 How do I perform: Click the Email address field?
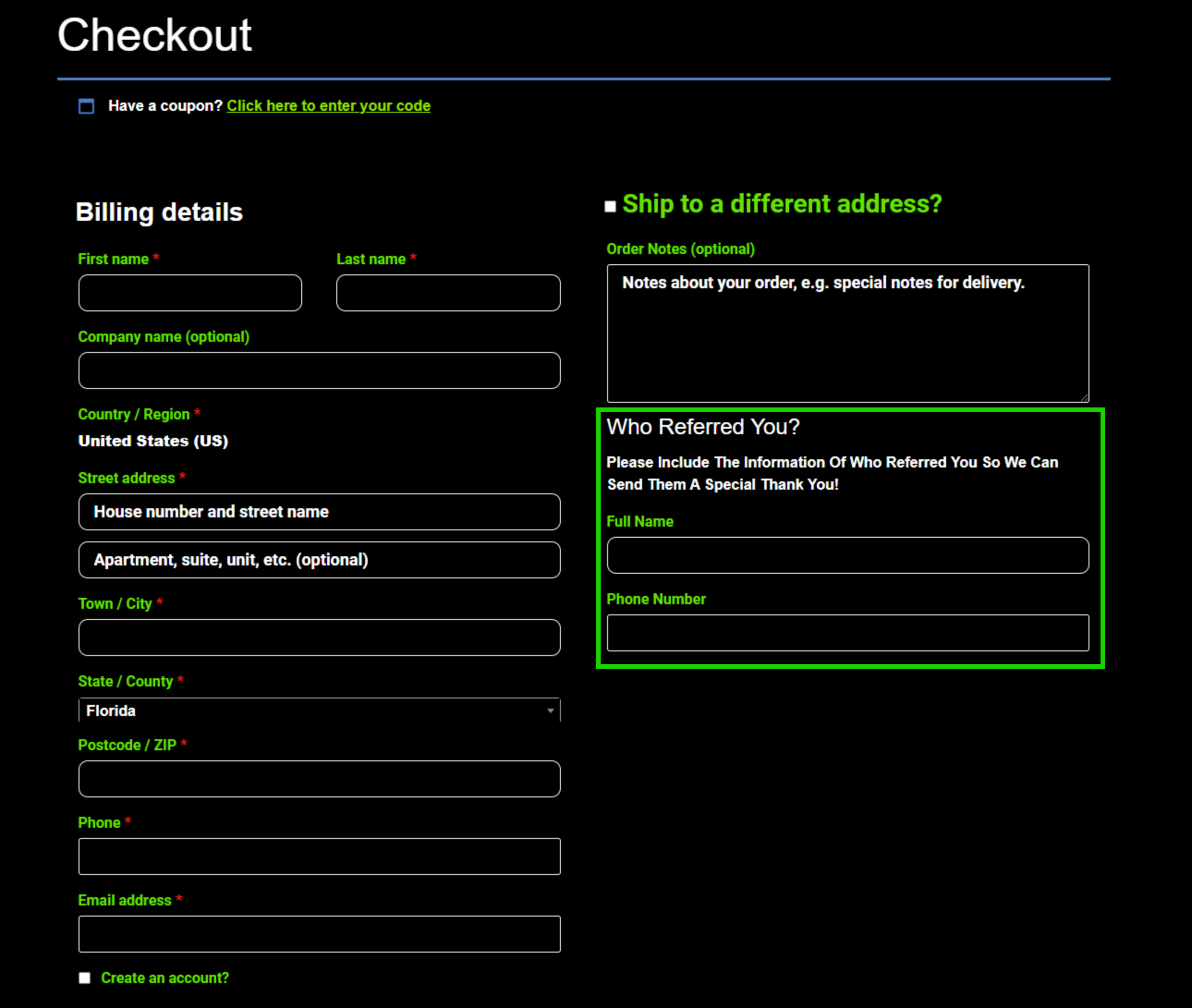[x=319, y=934]
